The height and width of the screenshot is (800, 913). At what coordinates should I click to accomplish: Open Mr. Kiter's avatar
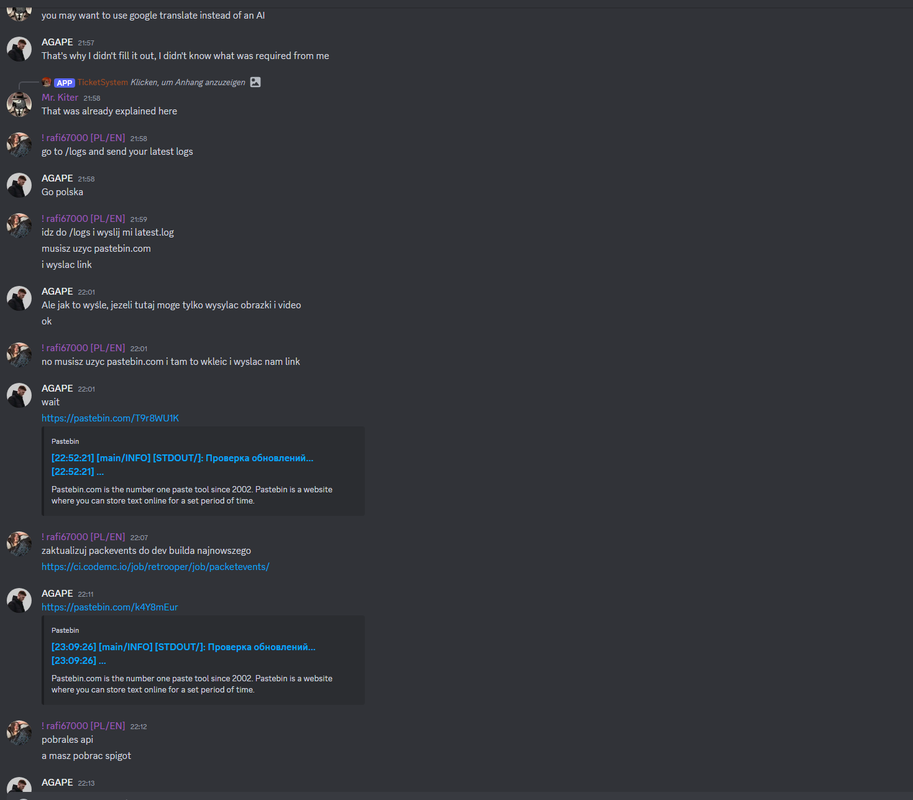(x=19, y=105)
